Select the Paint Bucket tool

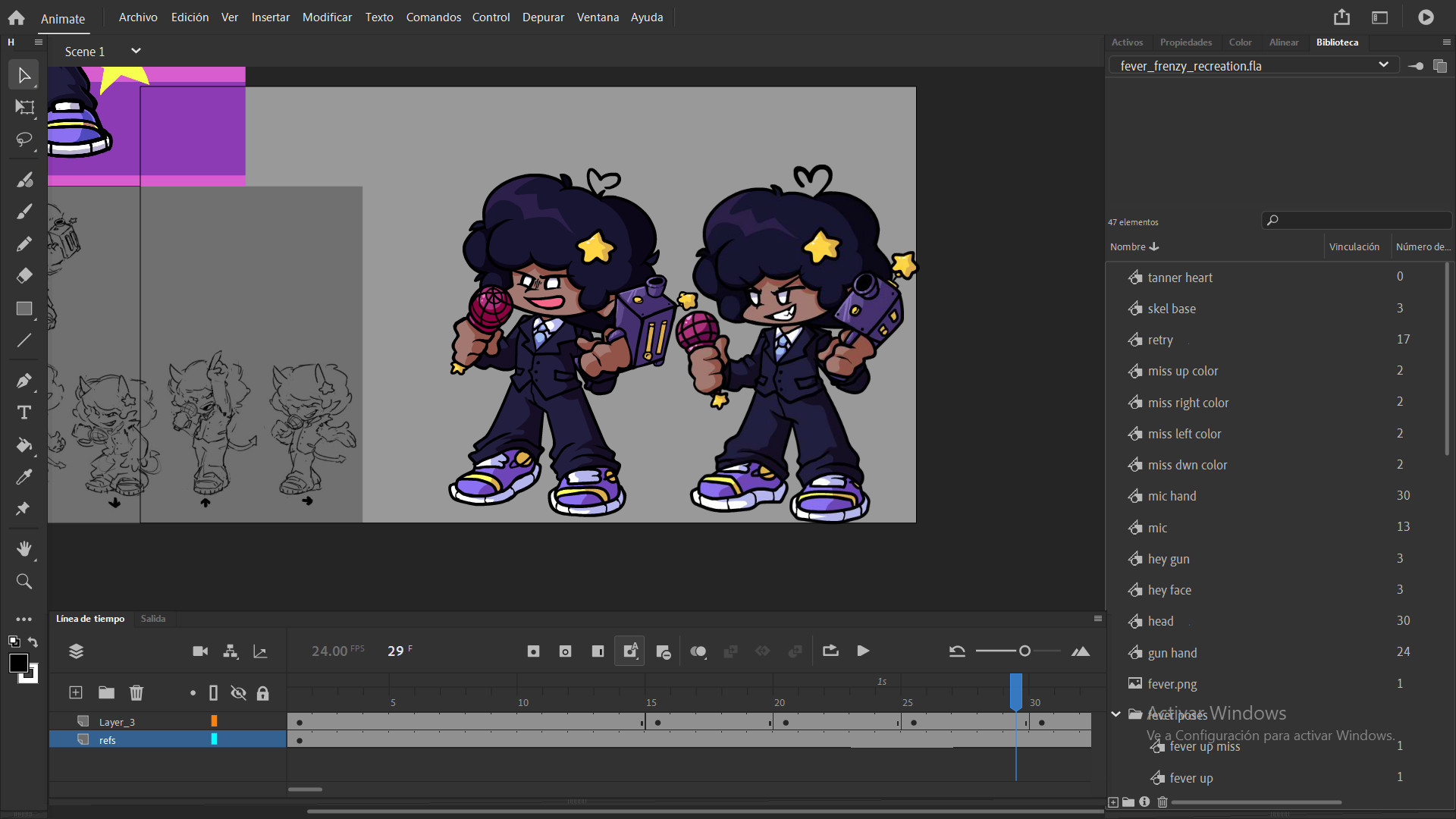tap(24, 446)
